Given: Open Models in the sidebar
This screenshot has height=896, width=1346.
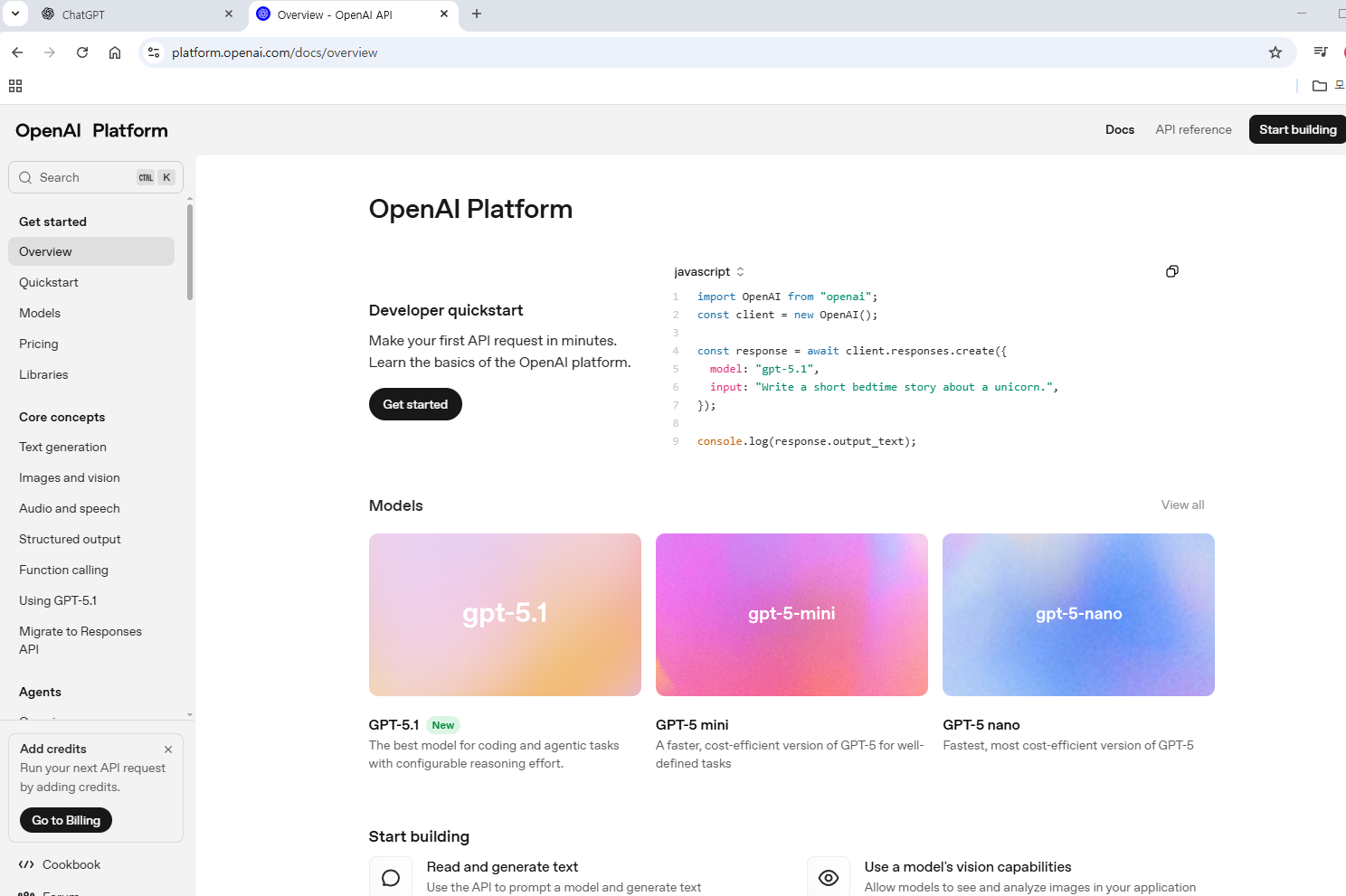Looking at the screenshot, I should click(40, 313).
